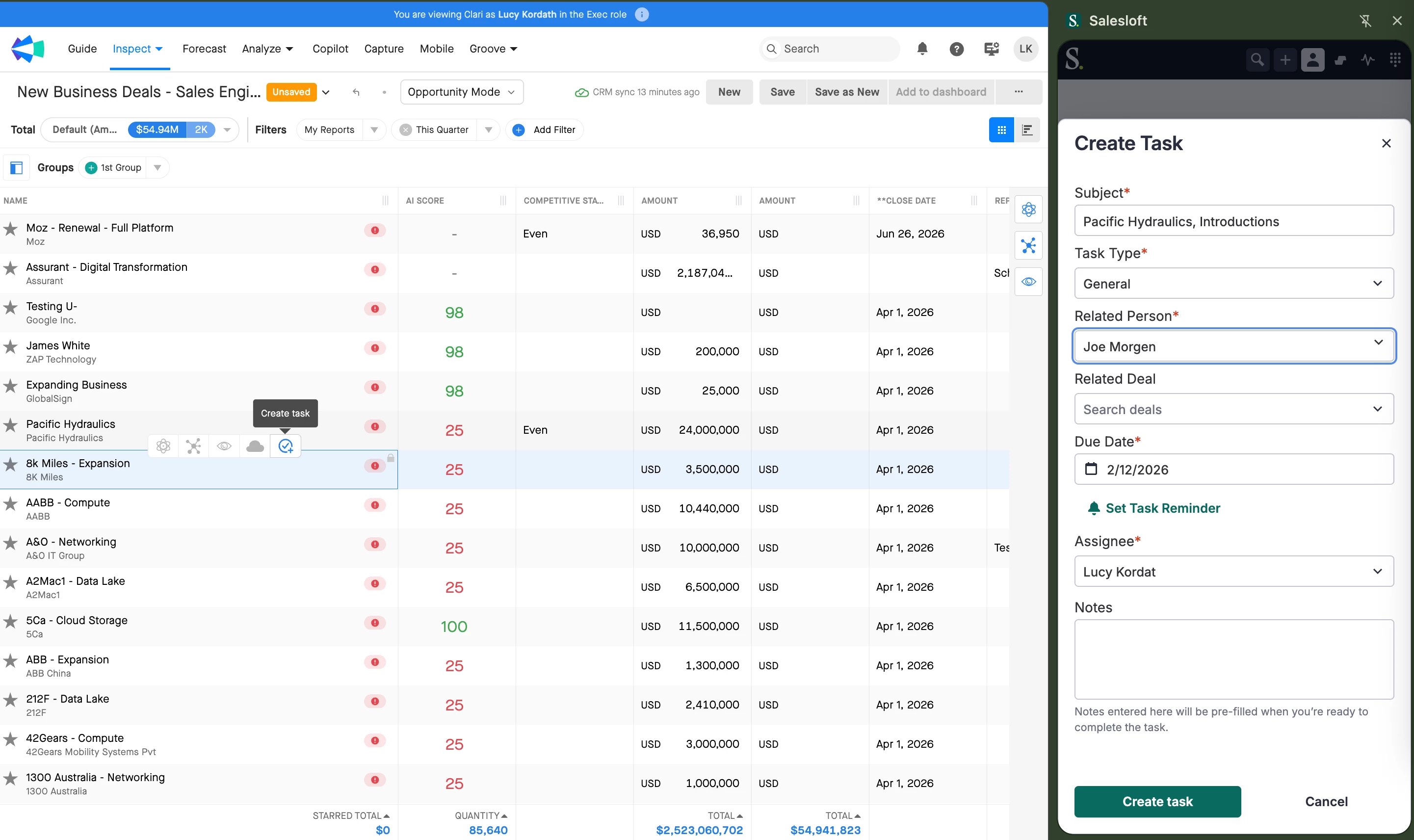The image size is (1414, 840).
Task: Click the Unsaved orange badge
Action: point(291,92)
